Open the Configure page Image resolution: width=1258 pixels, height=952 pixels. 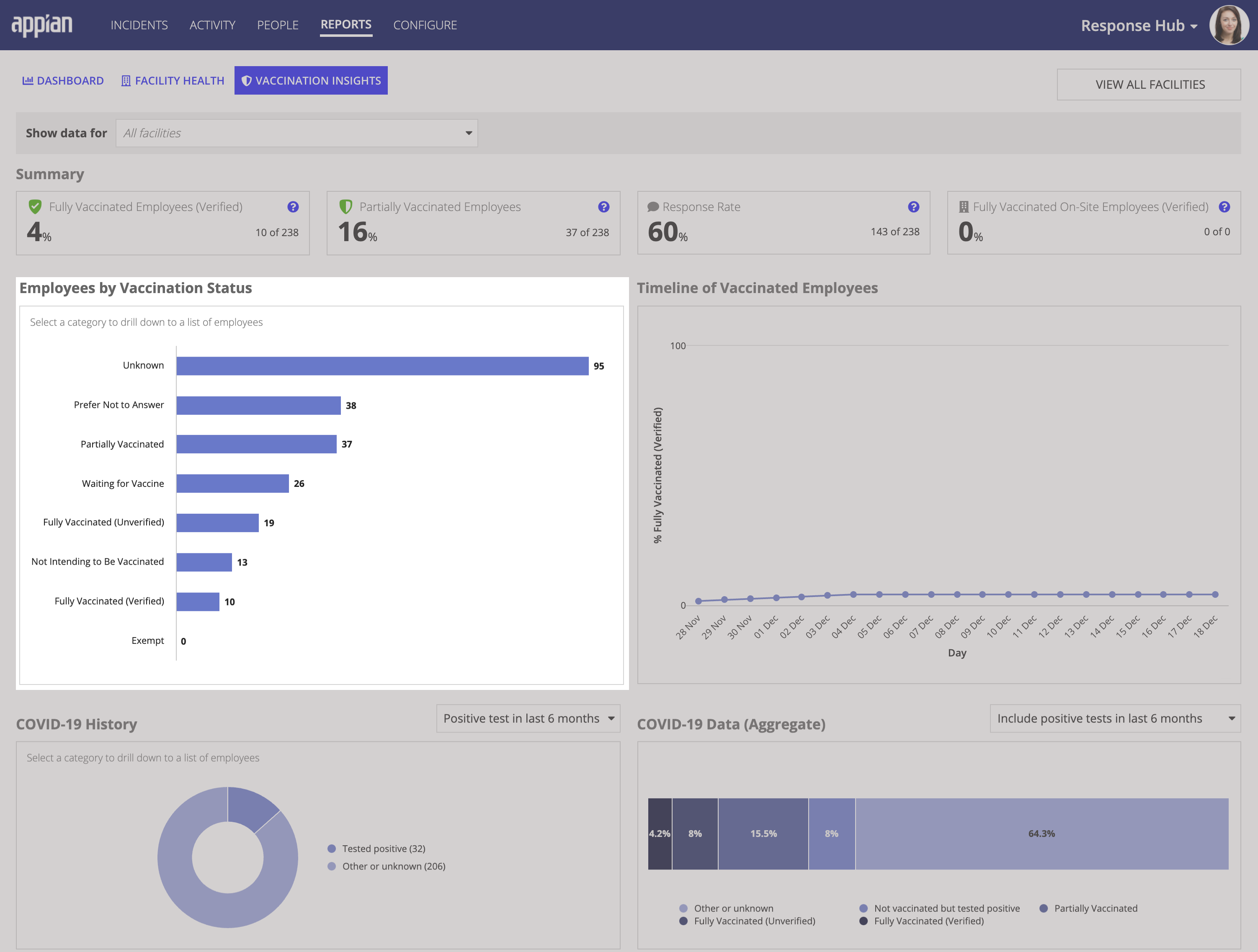tap(425, 25)
